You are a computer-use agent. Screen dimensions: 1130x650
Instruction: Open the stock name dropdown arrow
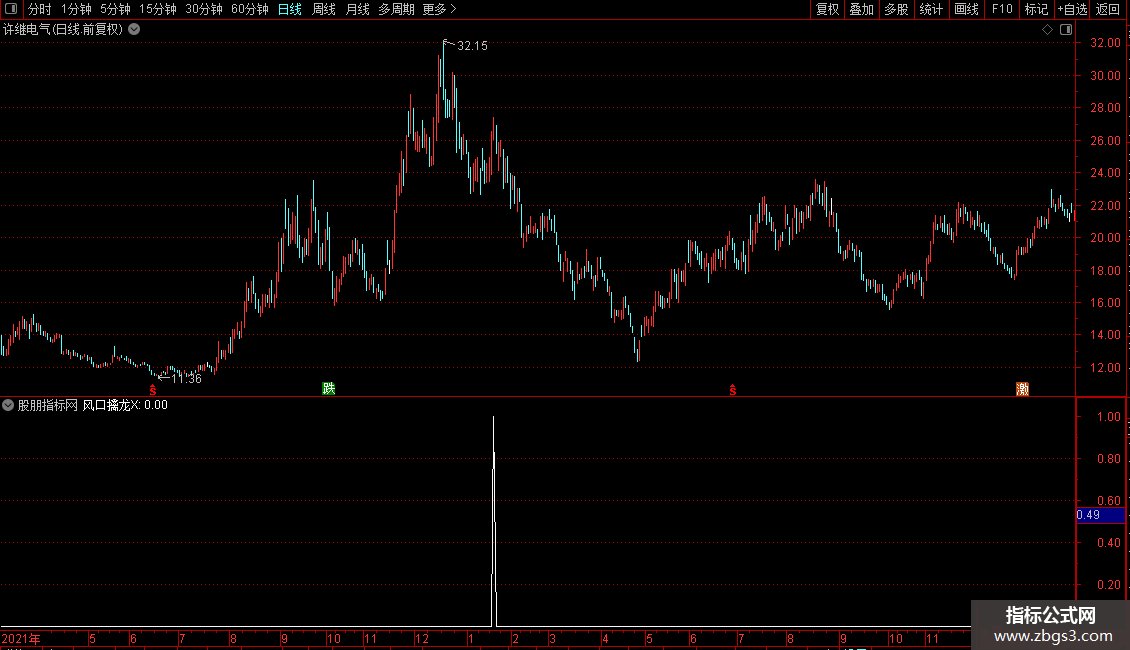click(134, 30)
